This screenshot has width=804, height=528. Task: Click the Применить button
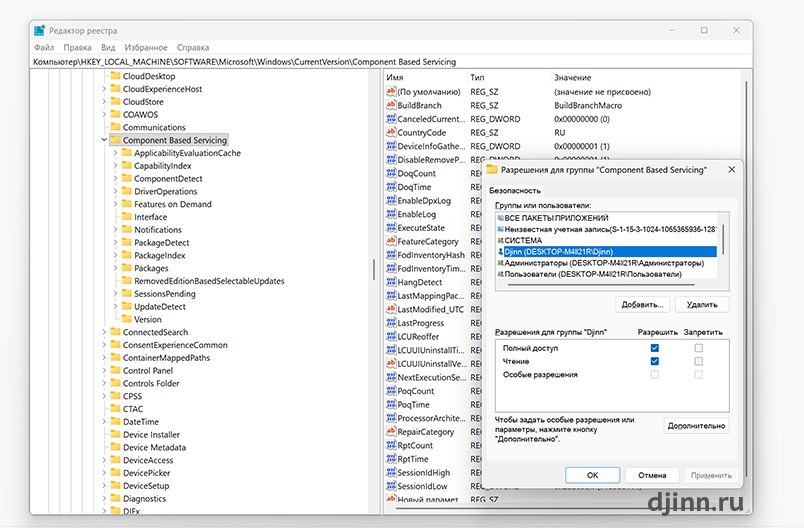point(711,475)
